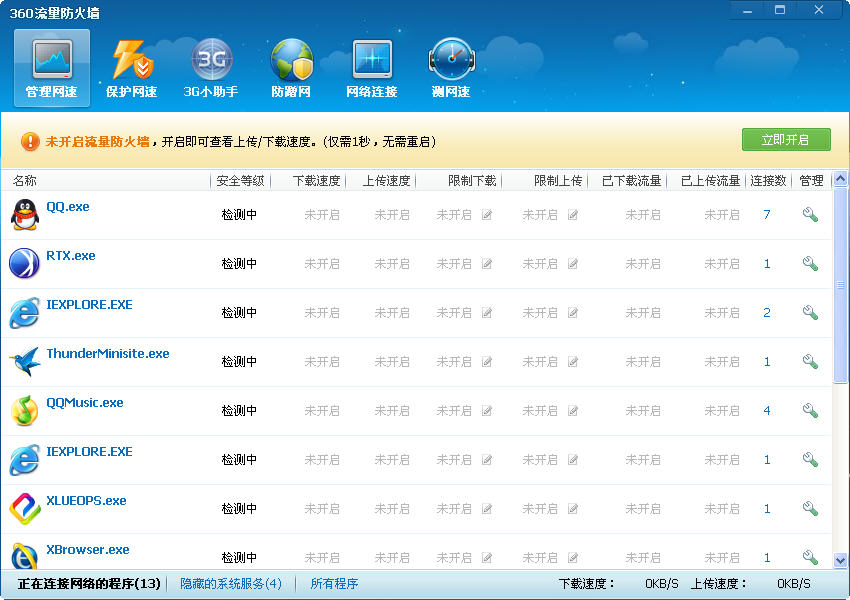This screenshot has width=850, height=600.
Task: Open the 保护网速 toolbar icon
Action: pos(132,68)
